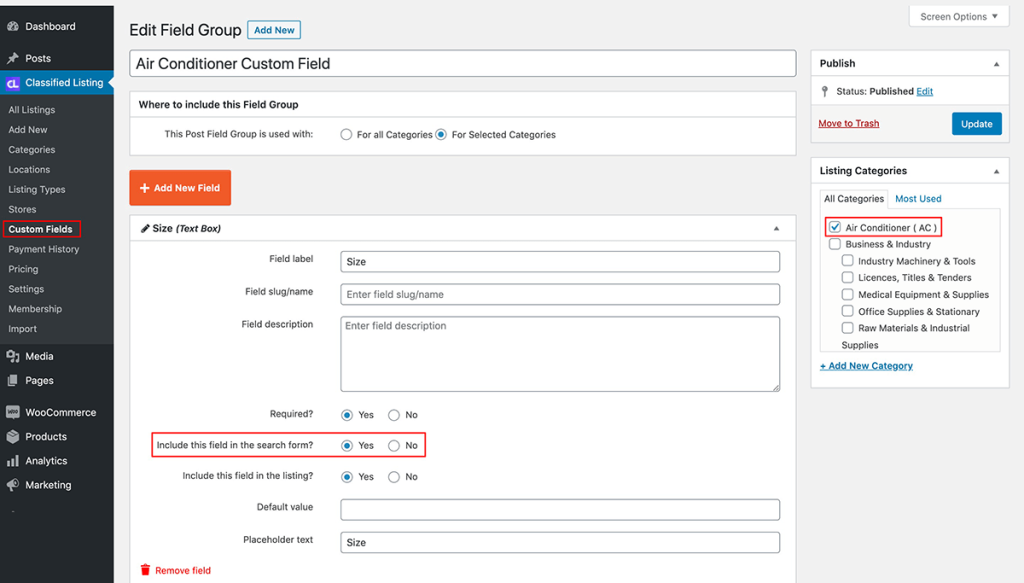
Task: Open All Listings in sidebar
Action: 32,110
